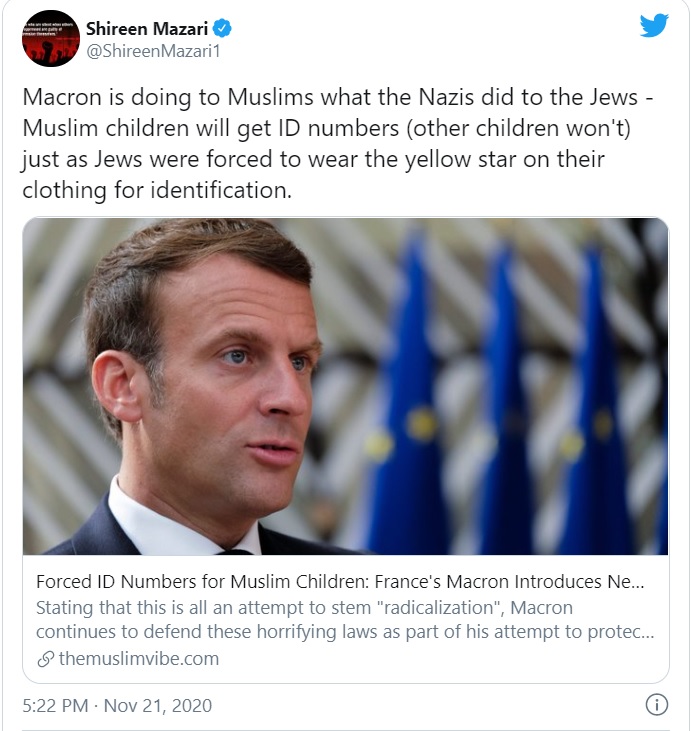Click the truncated headline ending "Ne…"
Image resolution: width=691 pixels, height=731 pixels.
click(600, 582)
